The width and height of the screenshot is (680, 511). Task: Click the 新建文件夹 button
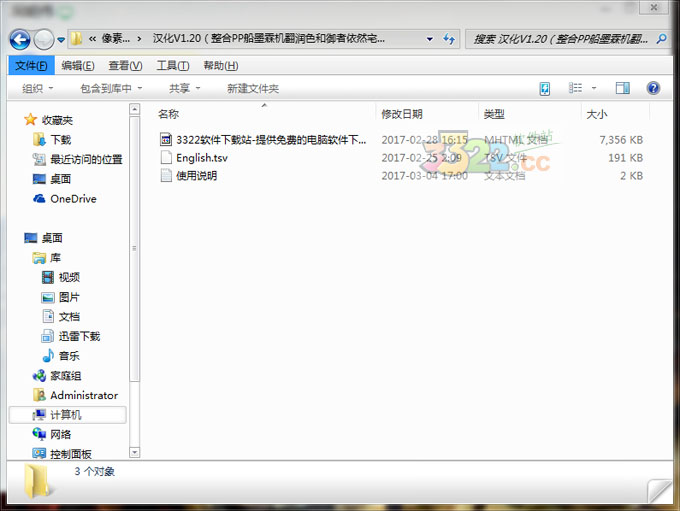point(252,89)
